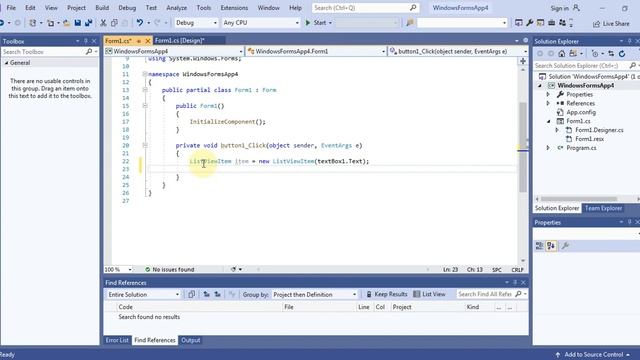Open the 100 % zoom dropdown
Image resolution: width=640 pixels, height=360 pixels.
[118, 269]
